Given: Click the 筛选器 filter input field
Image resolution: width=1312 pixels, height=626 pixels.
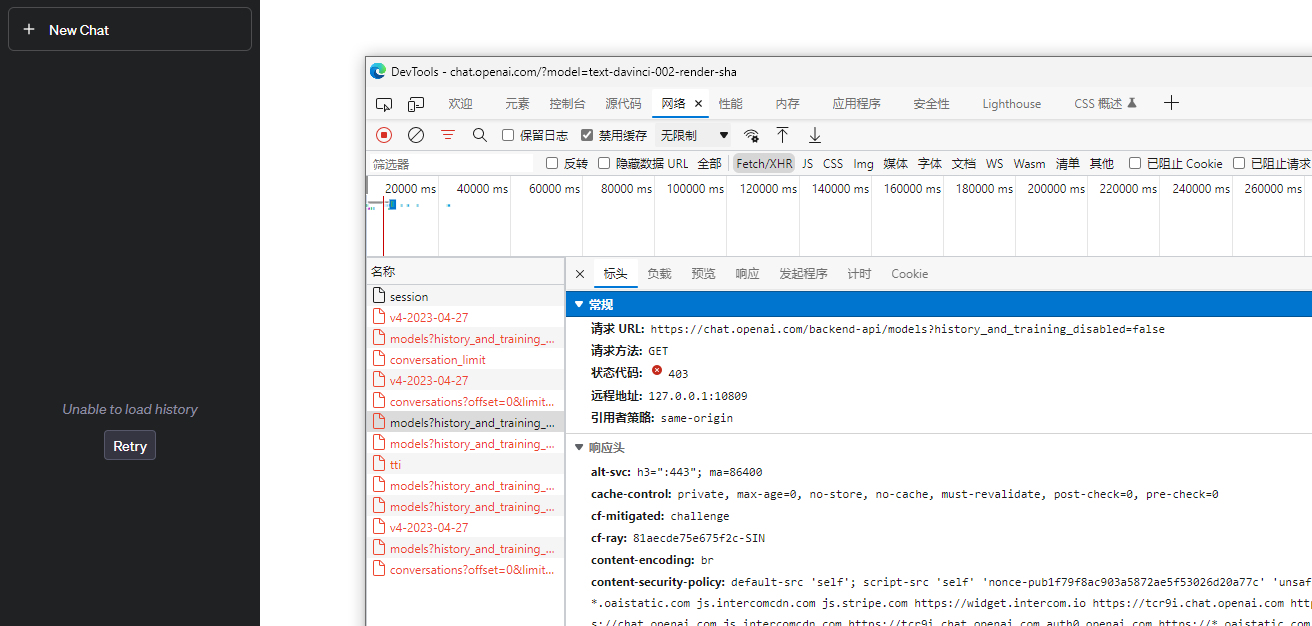Looking at the screenshot, I should tap(452, 163).
